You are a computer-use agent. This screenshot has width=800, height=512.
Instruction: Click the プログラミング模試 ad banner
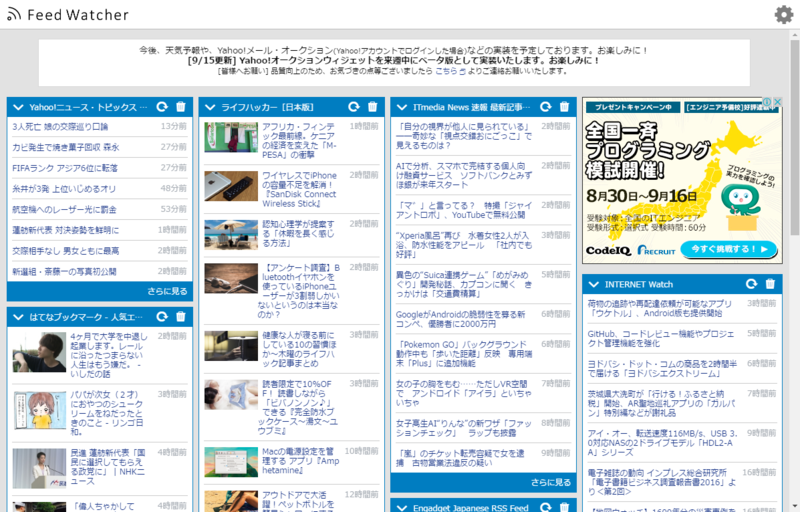(x=682, y=181)
